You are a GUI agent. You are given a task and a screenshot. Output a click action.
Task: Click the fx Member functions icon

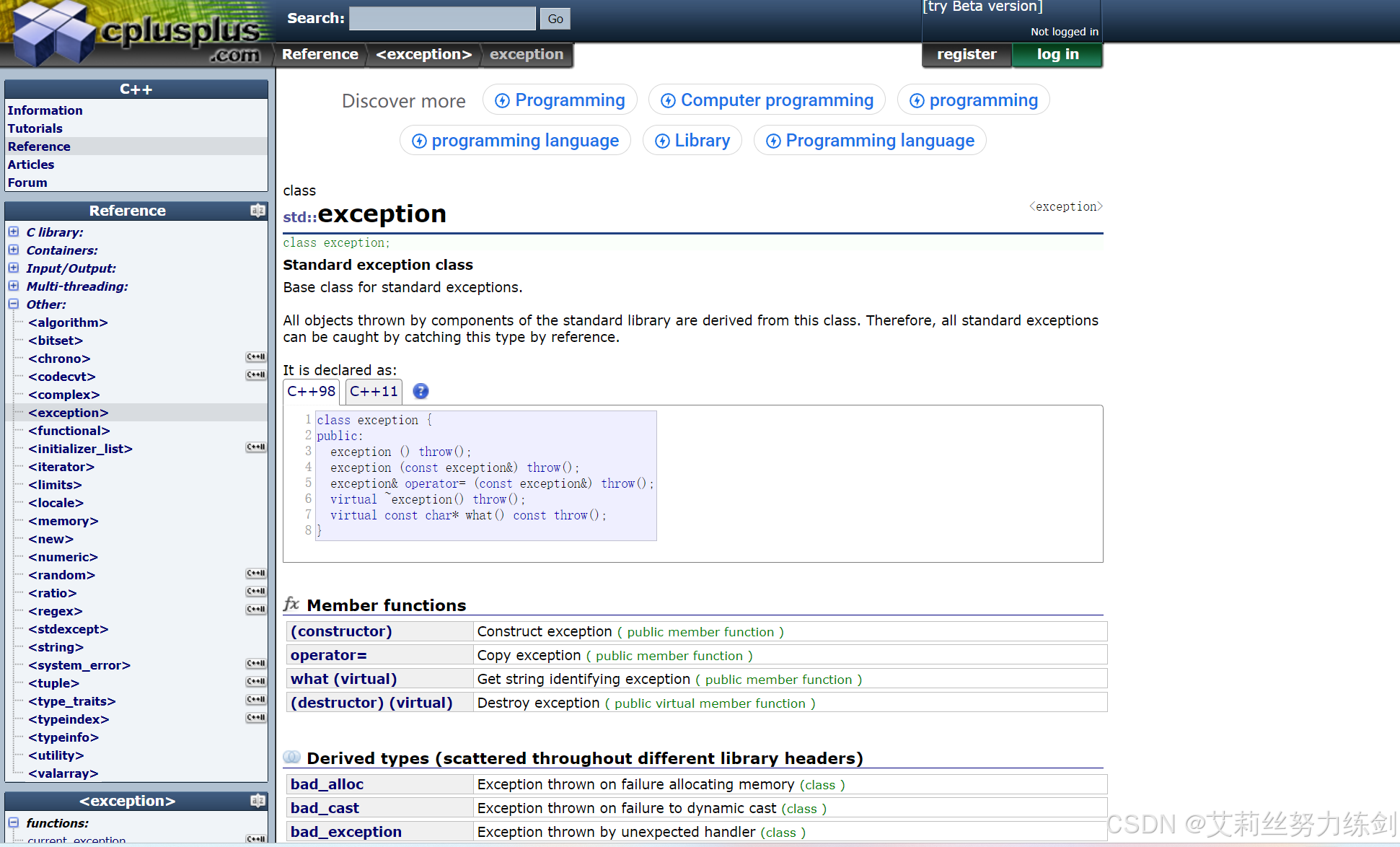pyautogui.click(x=291, y=604)
